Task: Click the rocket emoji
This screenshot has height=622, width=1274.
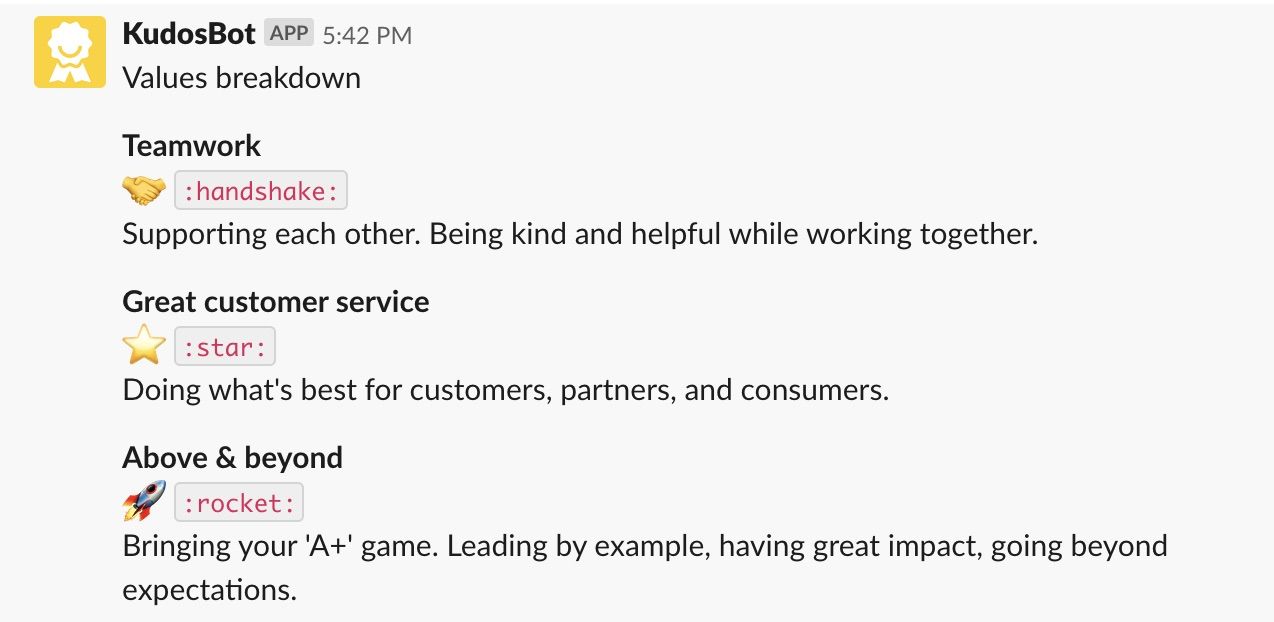Action: 144,502
